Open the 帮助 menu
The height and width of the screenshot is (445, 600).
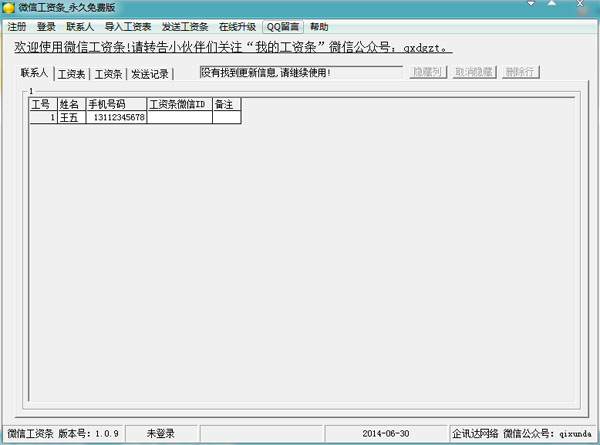319,27
